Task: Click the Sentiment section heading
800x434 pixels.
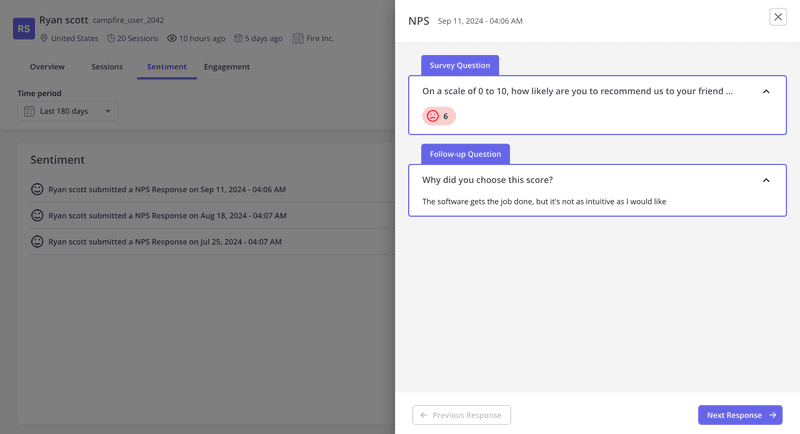Action: [x=57, y=160]
